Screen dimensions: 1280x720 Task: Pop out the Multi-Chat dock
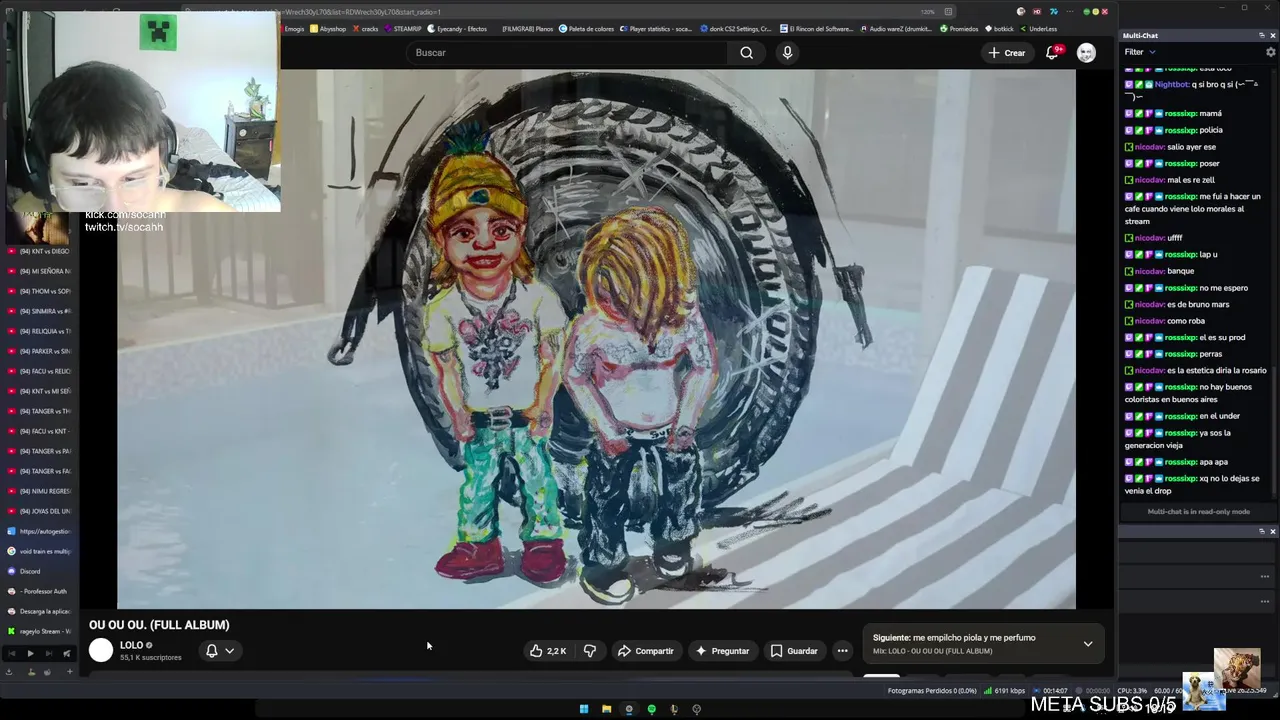point(1261,35)
